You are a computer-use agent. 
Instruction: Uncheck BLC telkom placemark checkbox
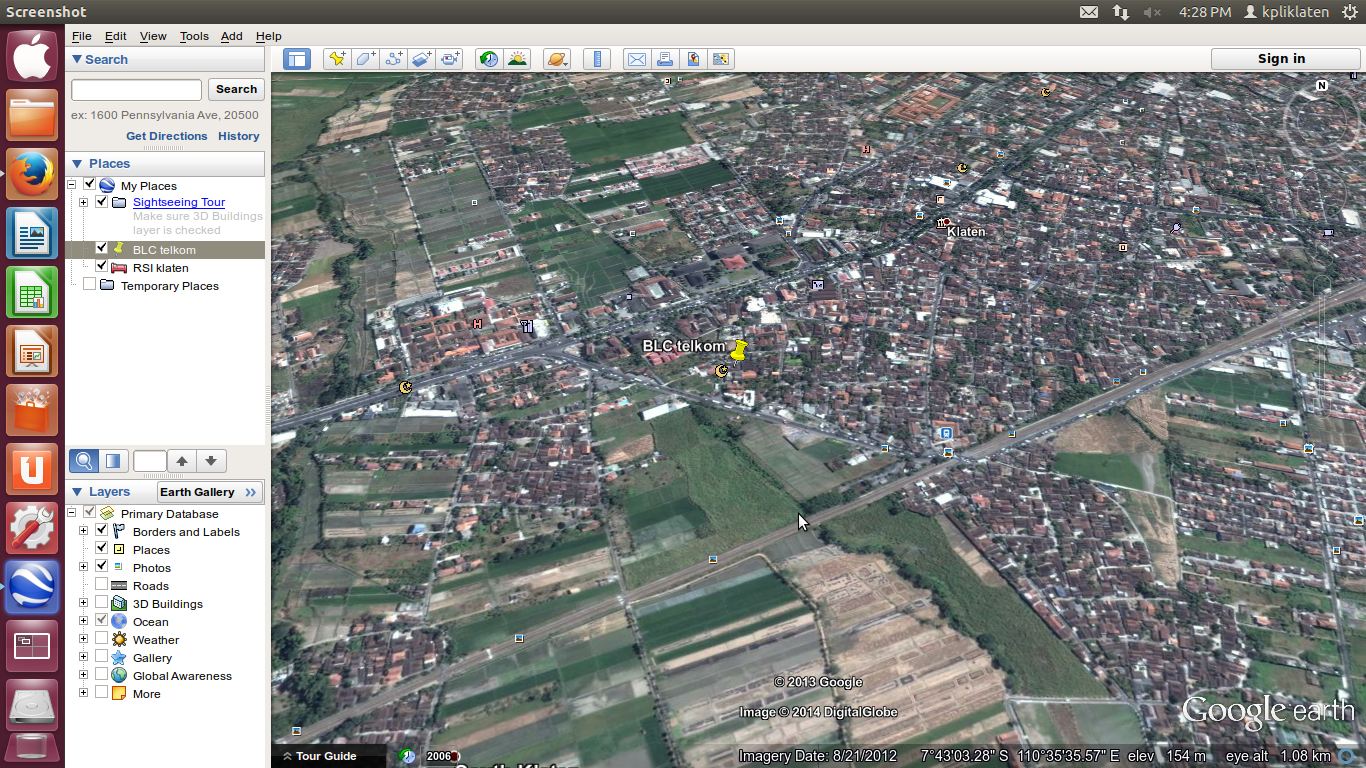pos(102,248)
